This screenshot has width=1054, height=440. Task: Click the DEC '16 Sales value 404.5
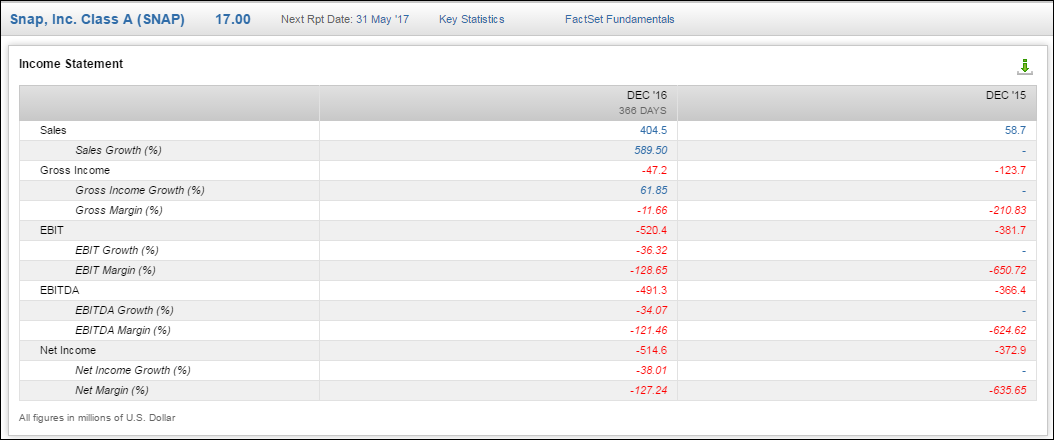[653, 130]
